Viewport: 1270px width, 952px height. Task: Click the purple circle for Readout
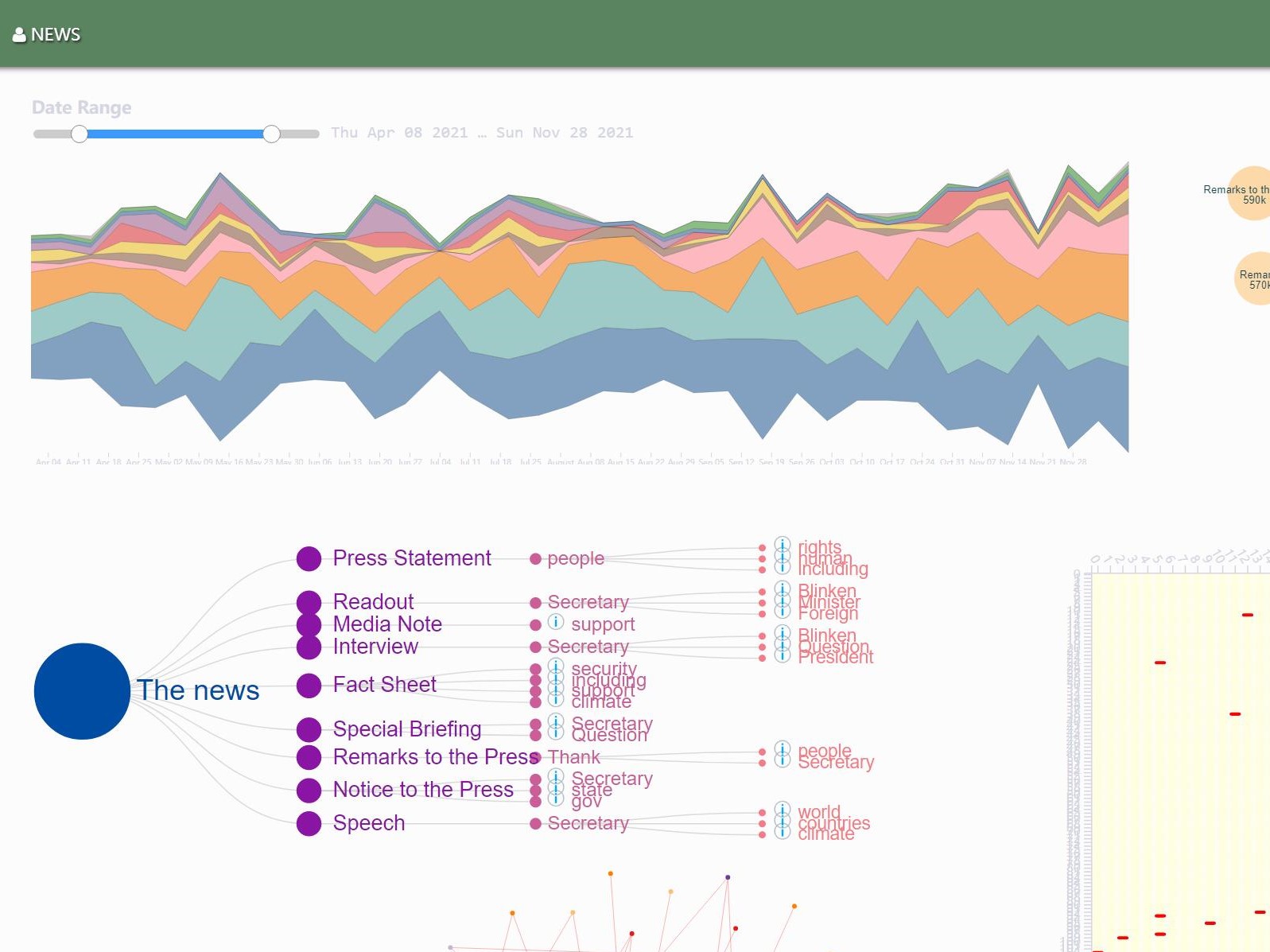pos(309,603)
